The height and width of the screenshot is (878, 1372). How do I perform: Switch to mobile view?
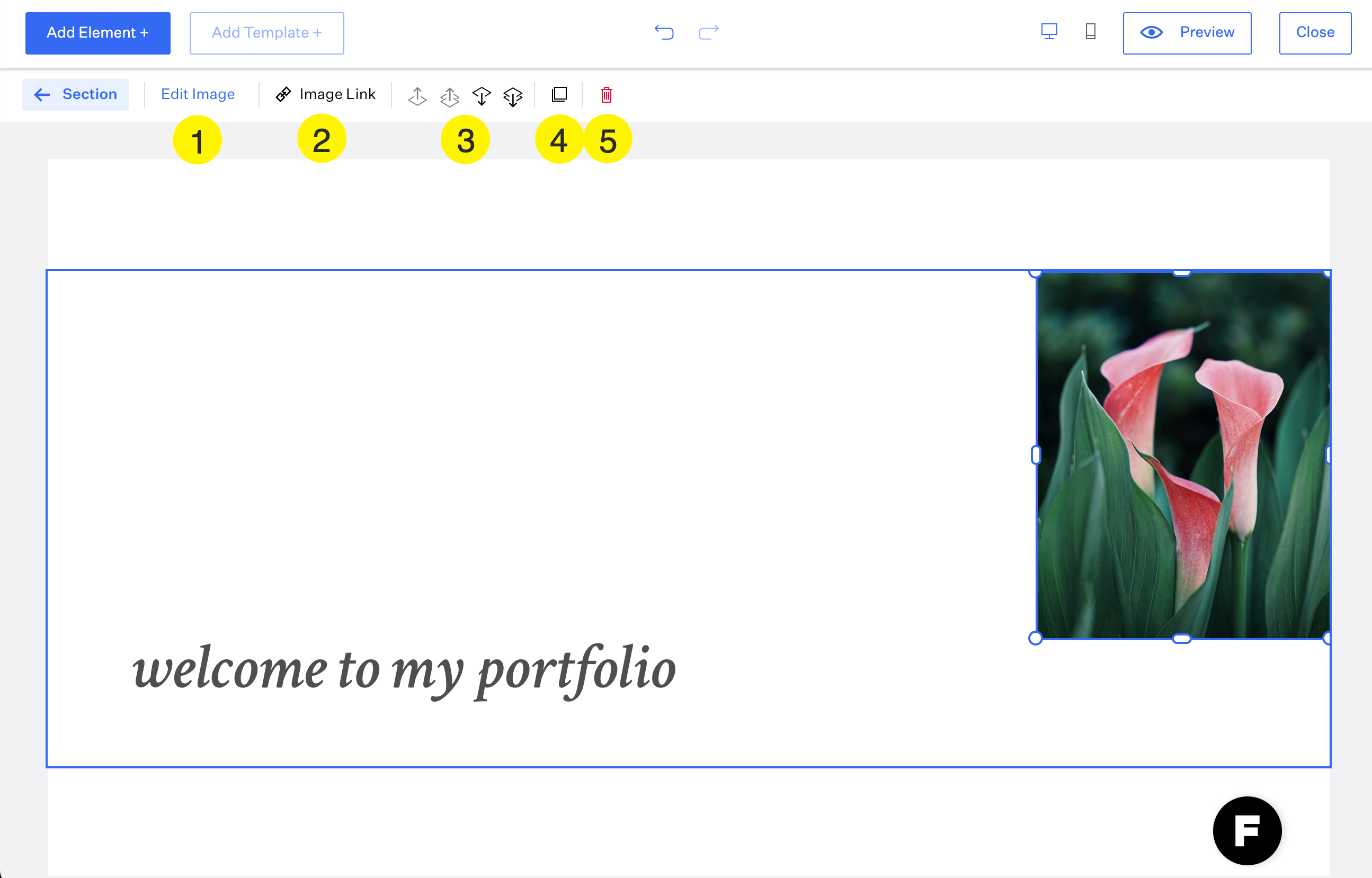1090,32
